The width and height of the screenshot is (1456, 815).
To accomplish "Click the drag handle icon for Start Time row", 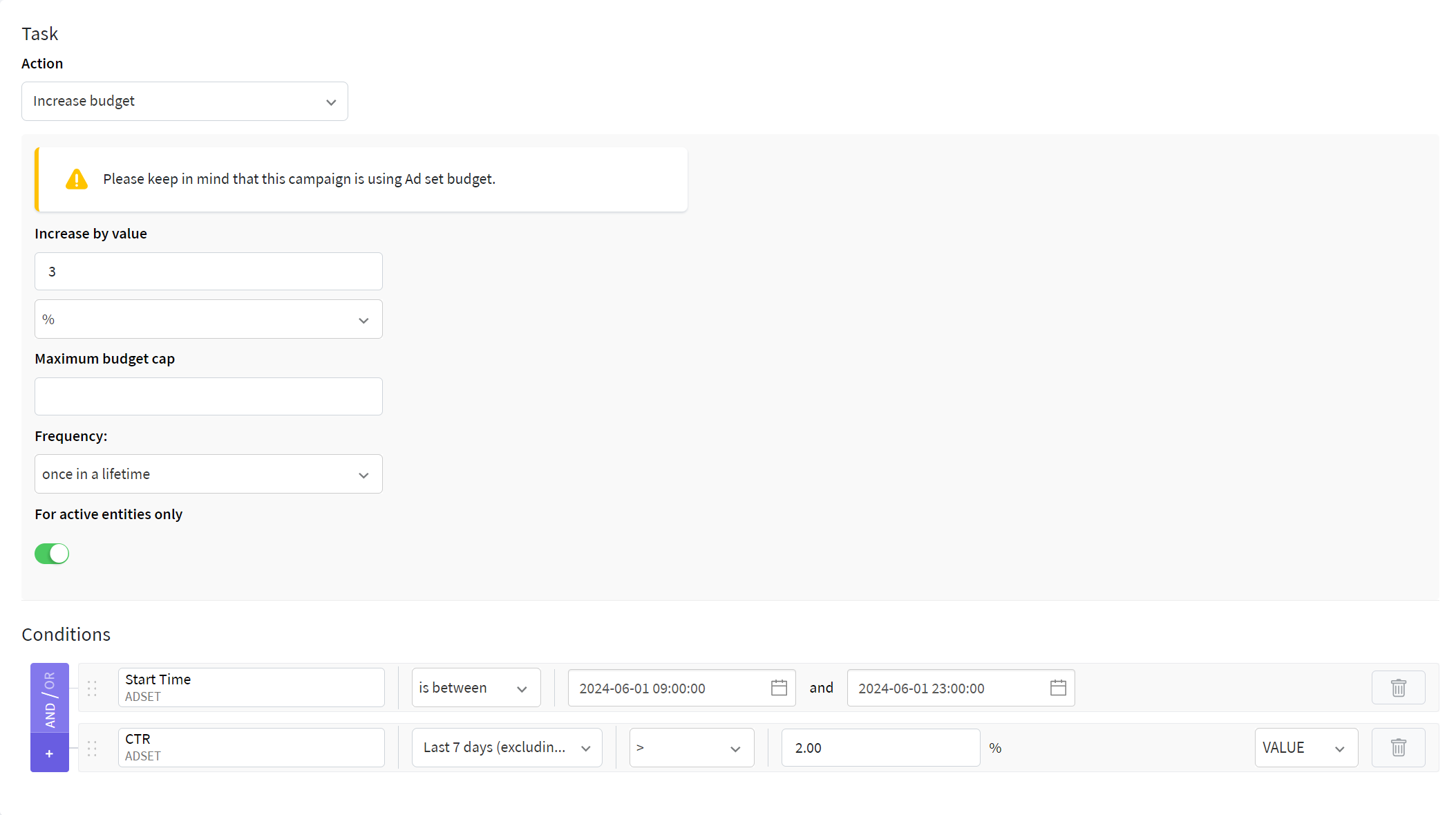I will [x=92, y=688].
